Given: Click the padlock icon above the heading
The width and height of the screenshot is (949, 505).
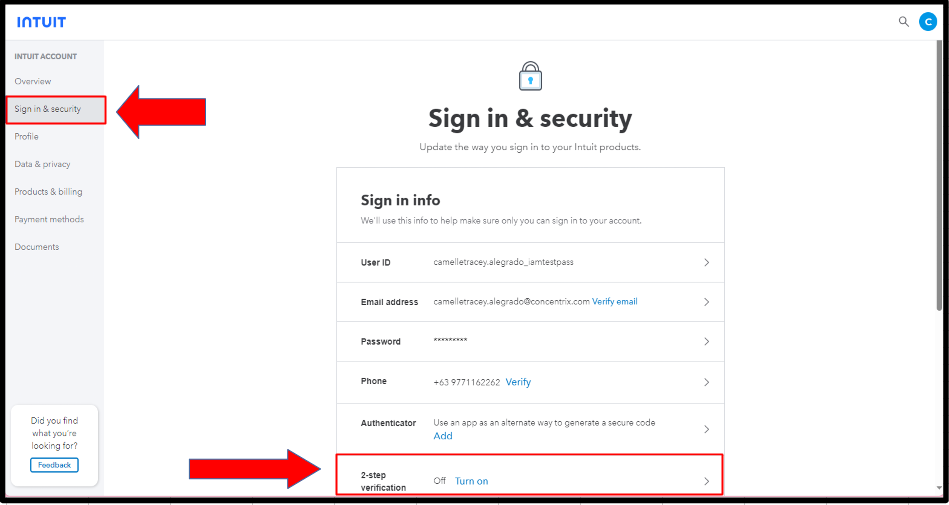Looking at the screenshot, I should coord(529,76).
